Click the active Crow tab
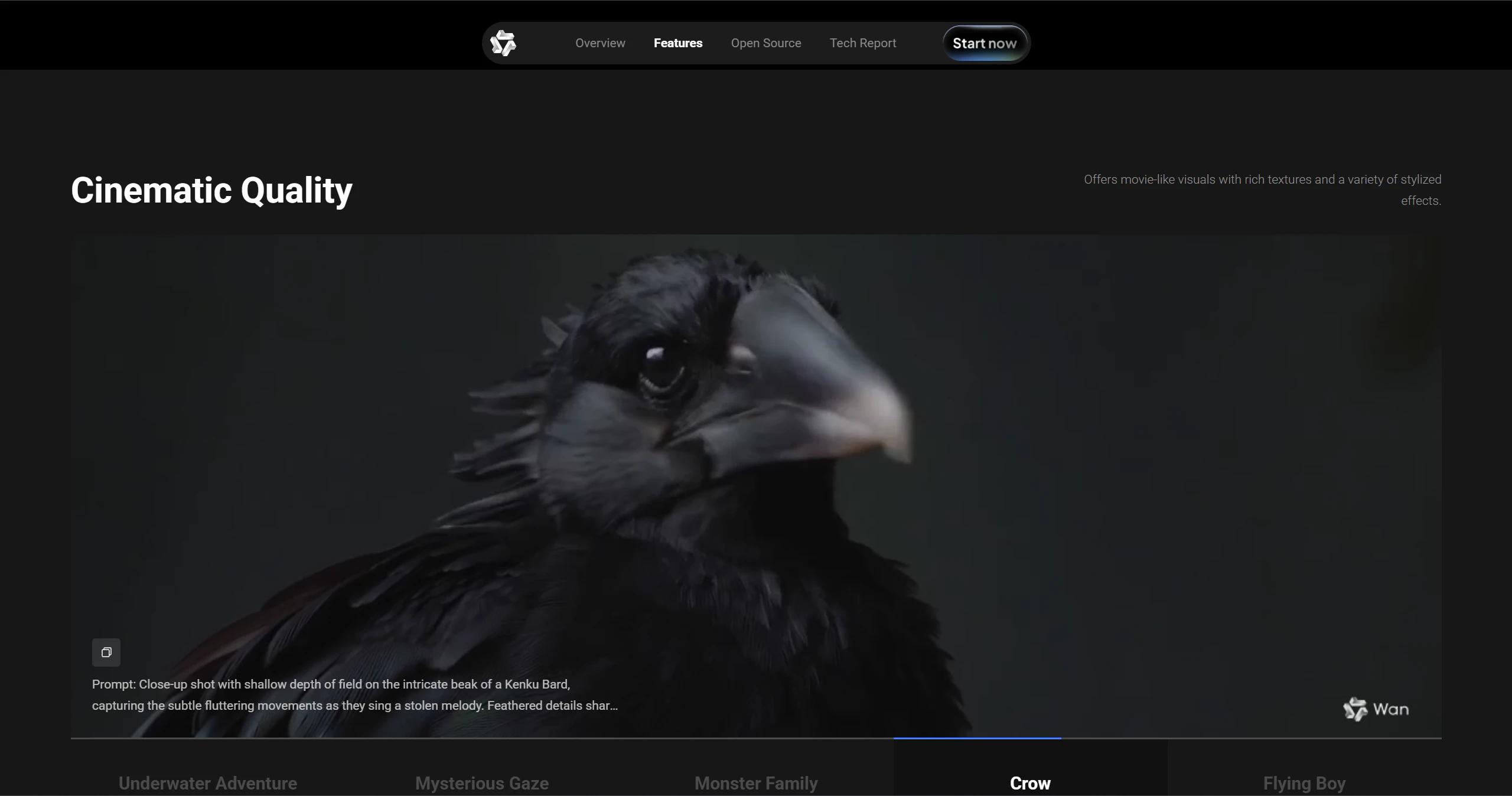 1030,783
